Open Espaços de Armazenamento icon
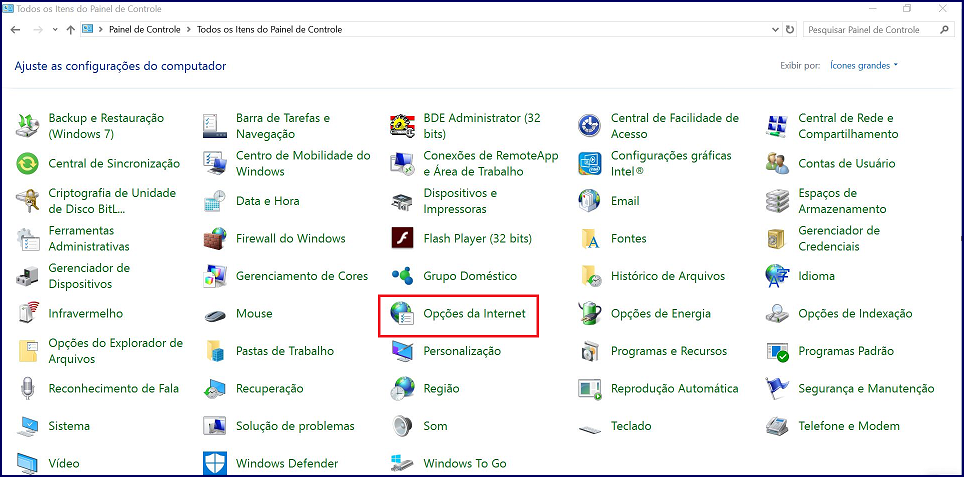964x477 pixels. (x=778, y=201)
